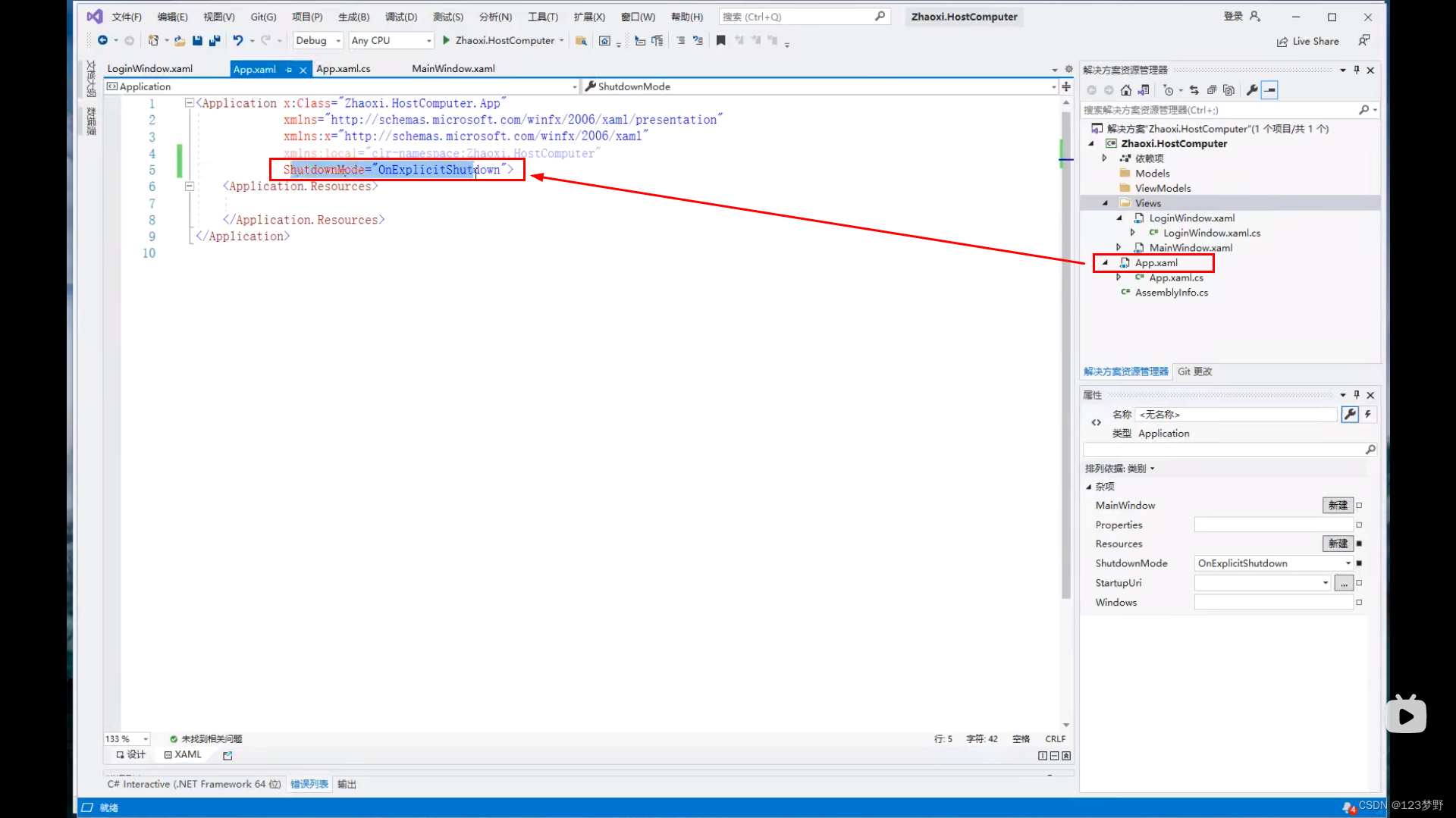1456x818 pixels.
Task: Open the 文件(F) menu
Action: coord(127,17)
